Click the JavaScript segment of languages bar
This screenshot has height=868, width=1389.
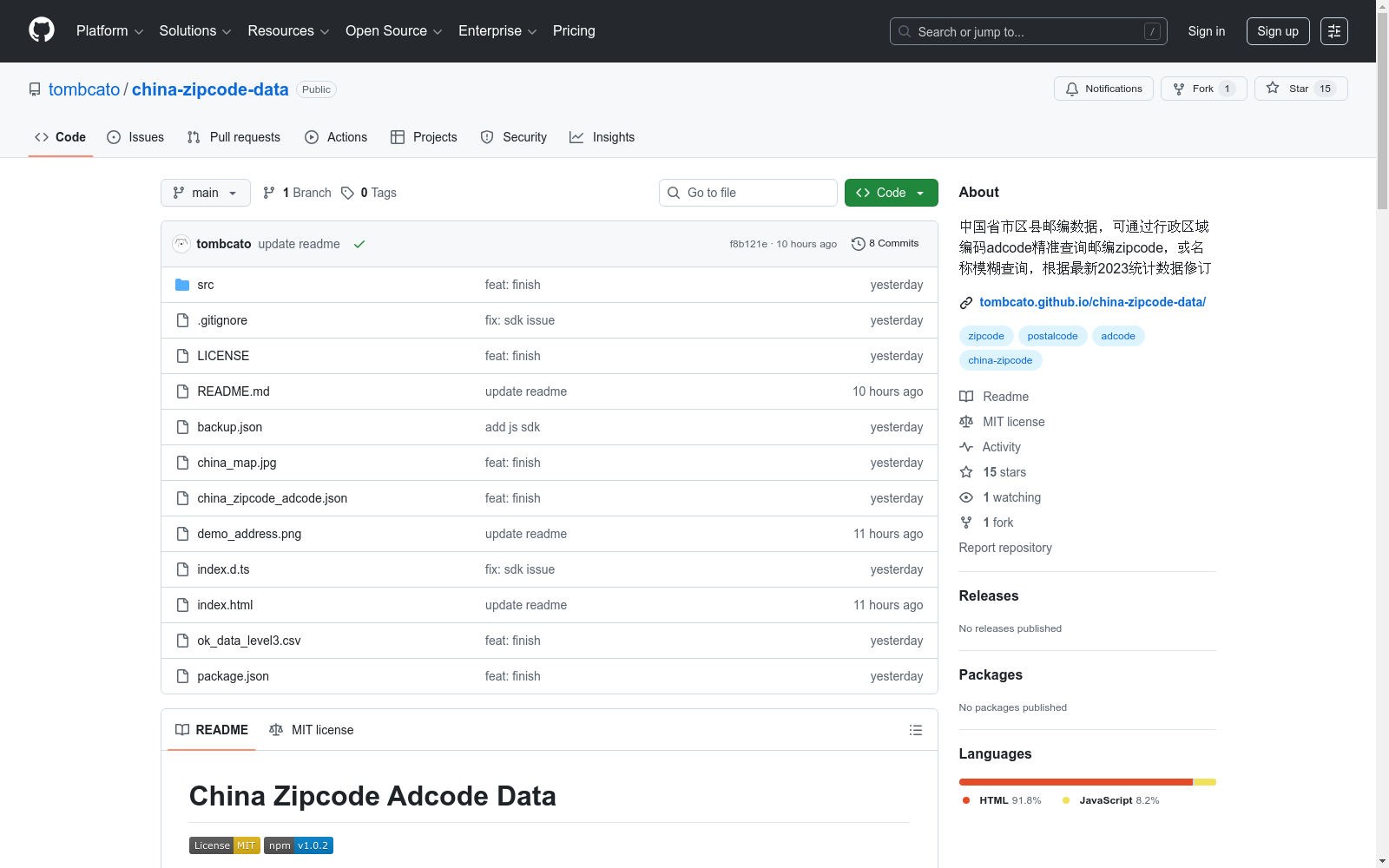pos(1205,782)
